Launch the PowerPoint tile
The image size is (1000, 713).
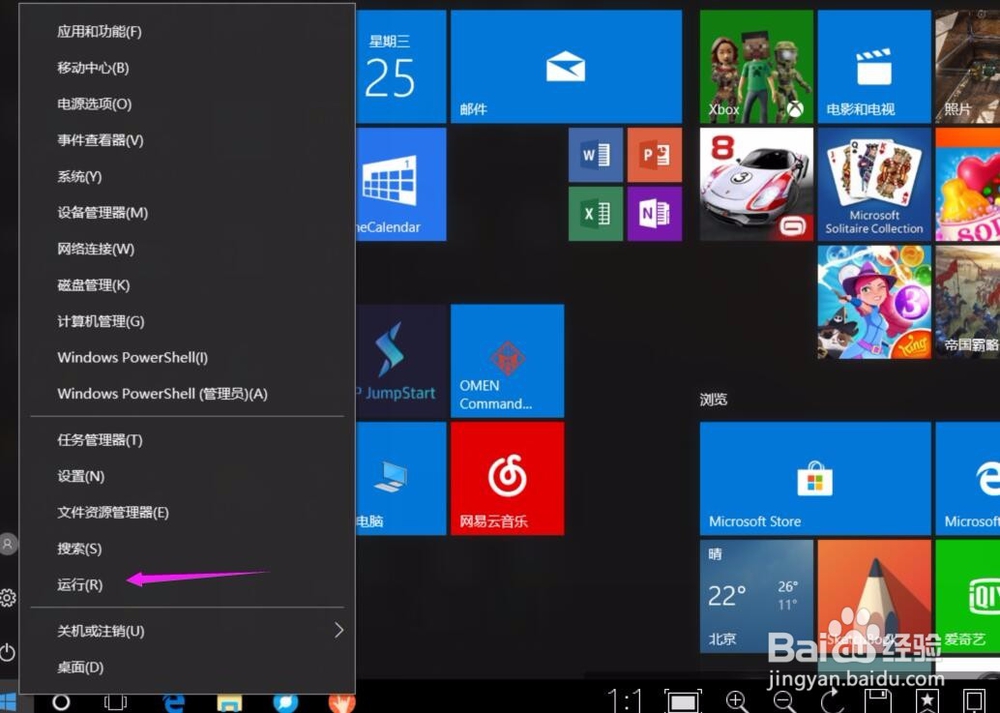tap(654, 155)
